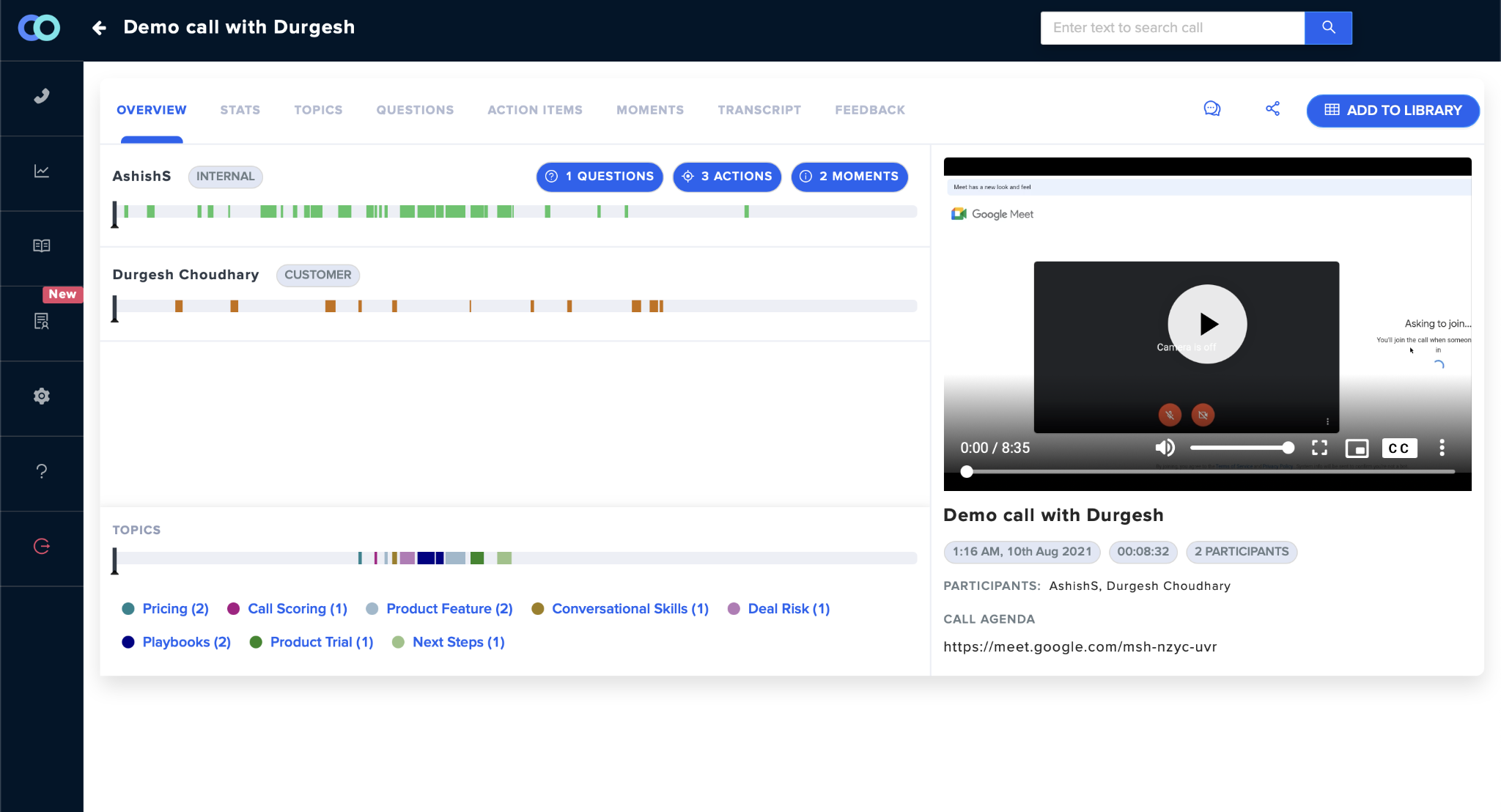The width and height of the screenshot is (1501, 812).
Task: Click the Add to Library button
Action: click(x=1393, y=110)
